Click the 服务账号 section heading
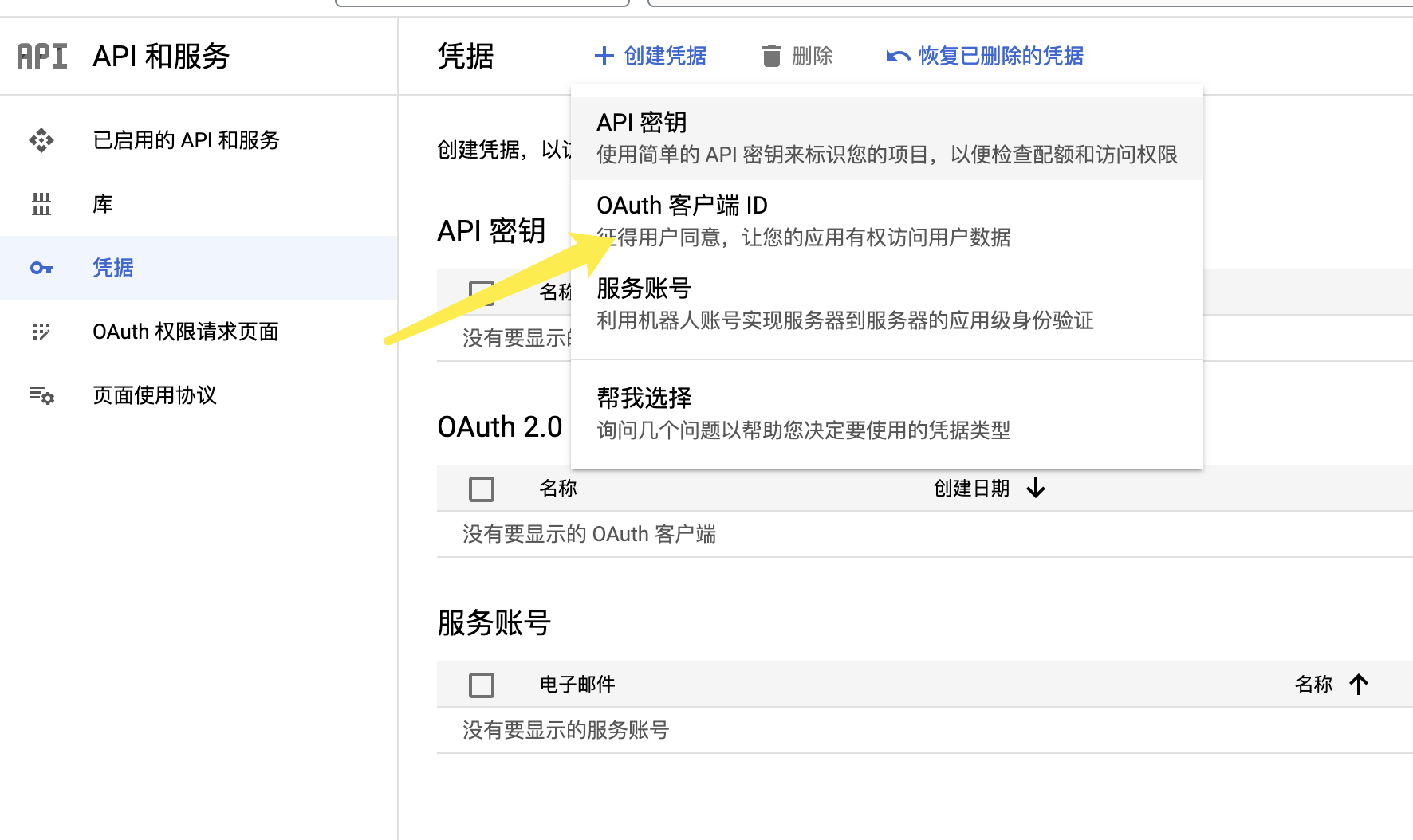The image size is (1413, 840). 494,622
